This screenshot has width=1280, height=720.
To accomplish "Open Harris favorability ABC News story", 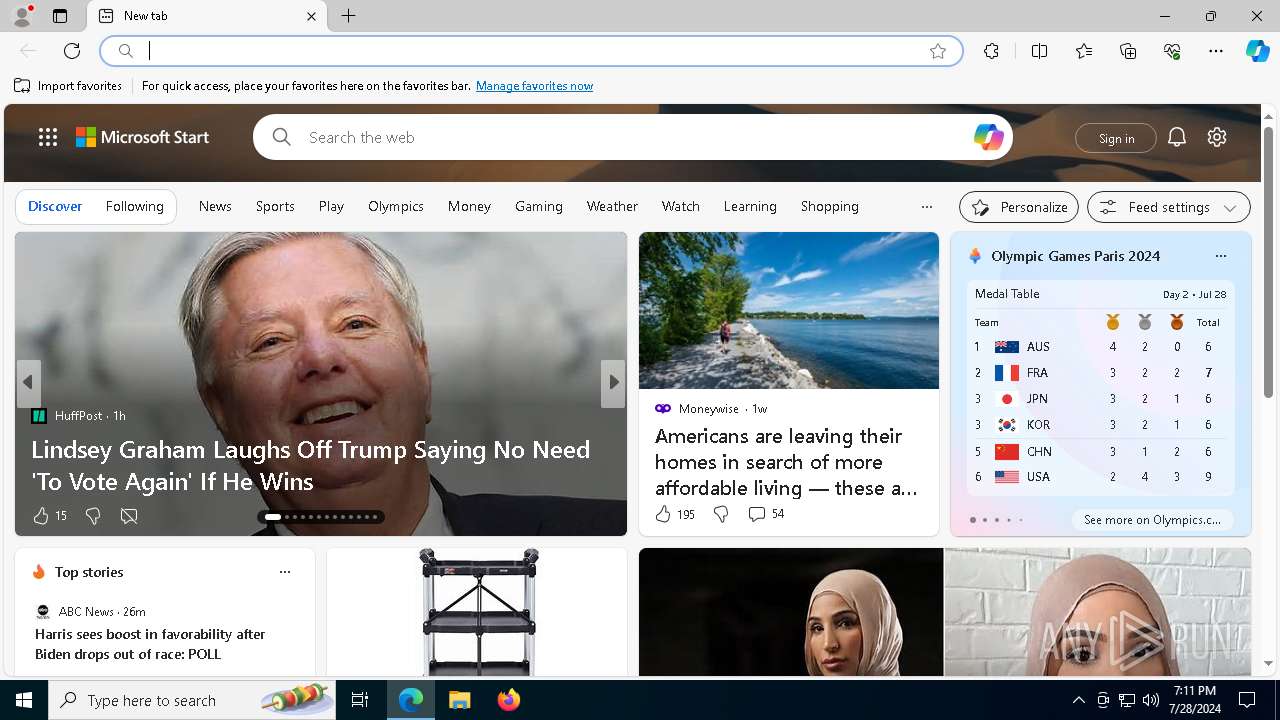I will (x=150, y=644).
